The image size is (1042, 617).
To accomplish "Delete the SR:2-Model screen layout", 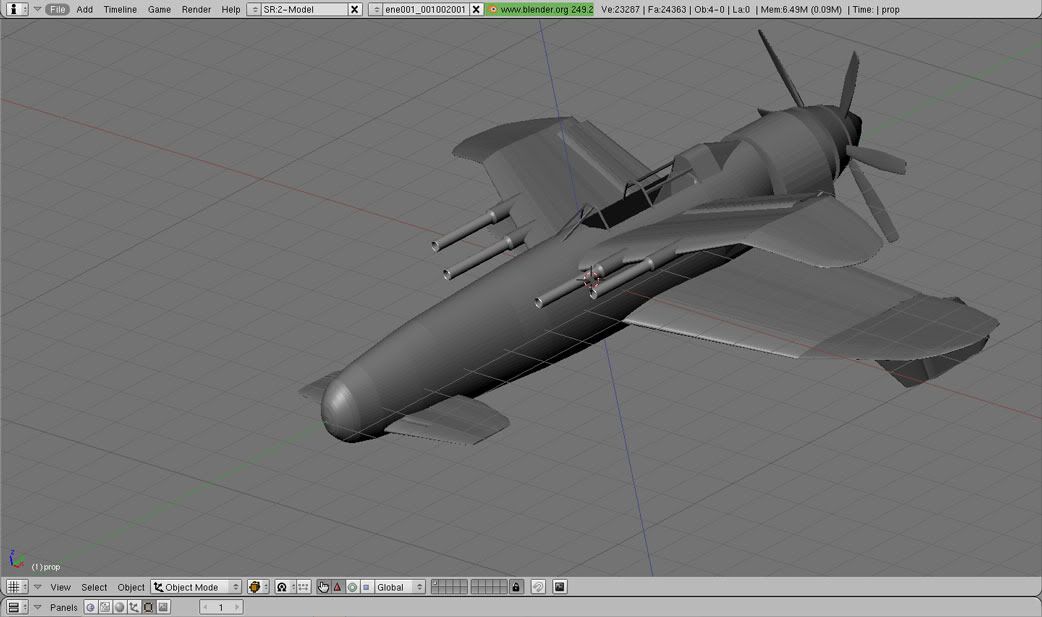I will [x=355, y=9].
